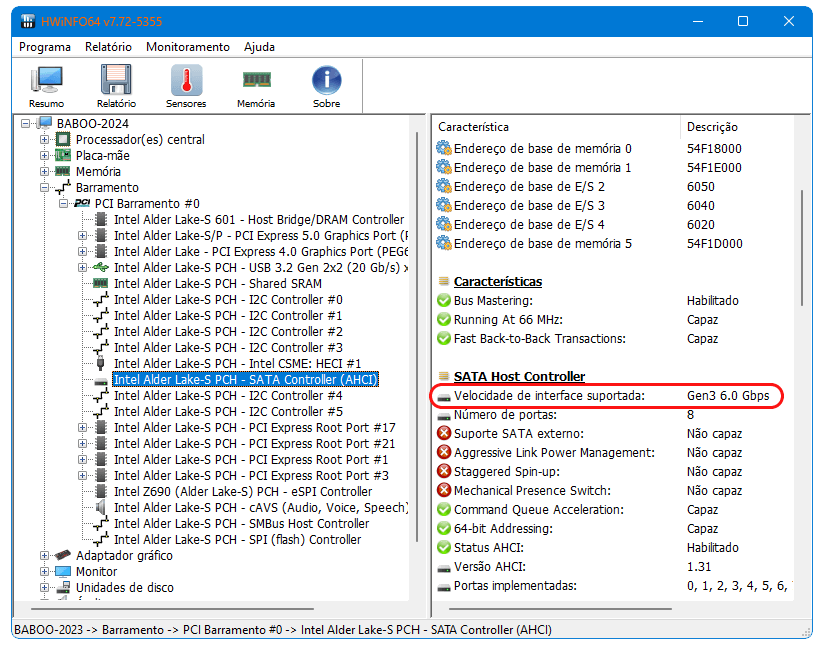This screenshot has width=819, height=651.
Task: Click the USB icon beside USB 3.2 Gen 2x2
Action: pyautogui.click(x=100, y=268)
